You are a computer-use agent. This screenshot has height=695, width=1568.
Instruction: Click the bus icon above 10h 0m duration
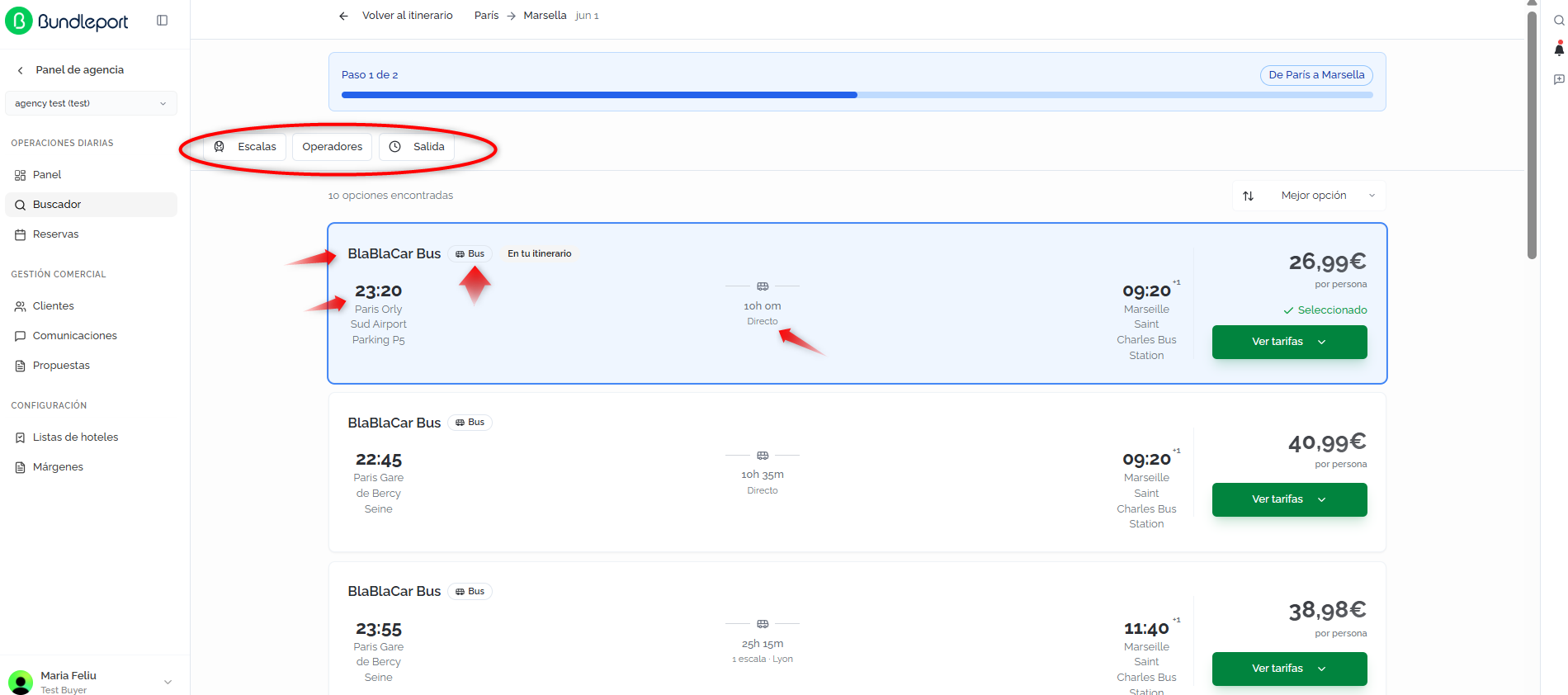coord(763,286)
